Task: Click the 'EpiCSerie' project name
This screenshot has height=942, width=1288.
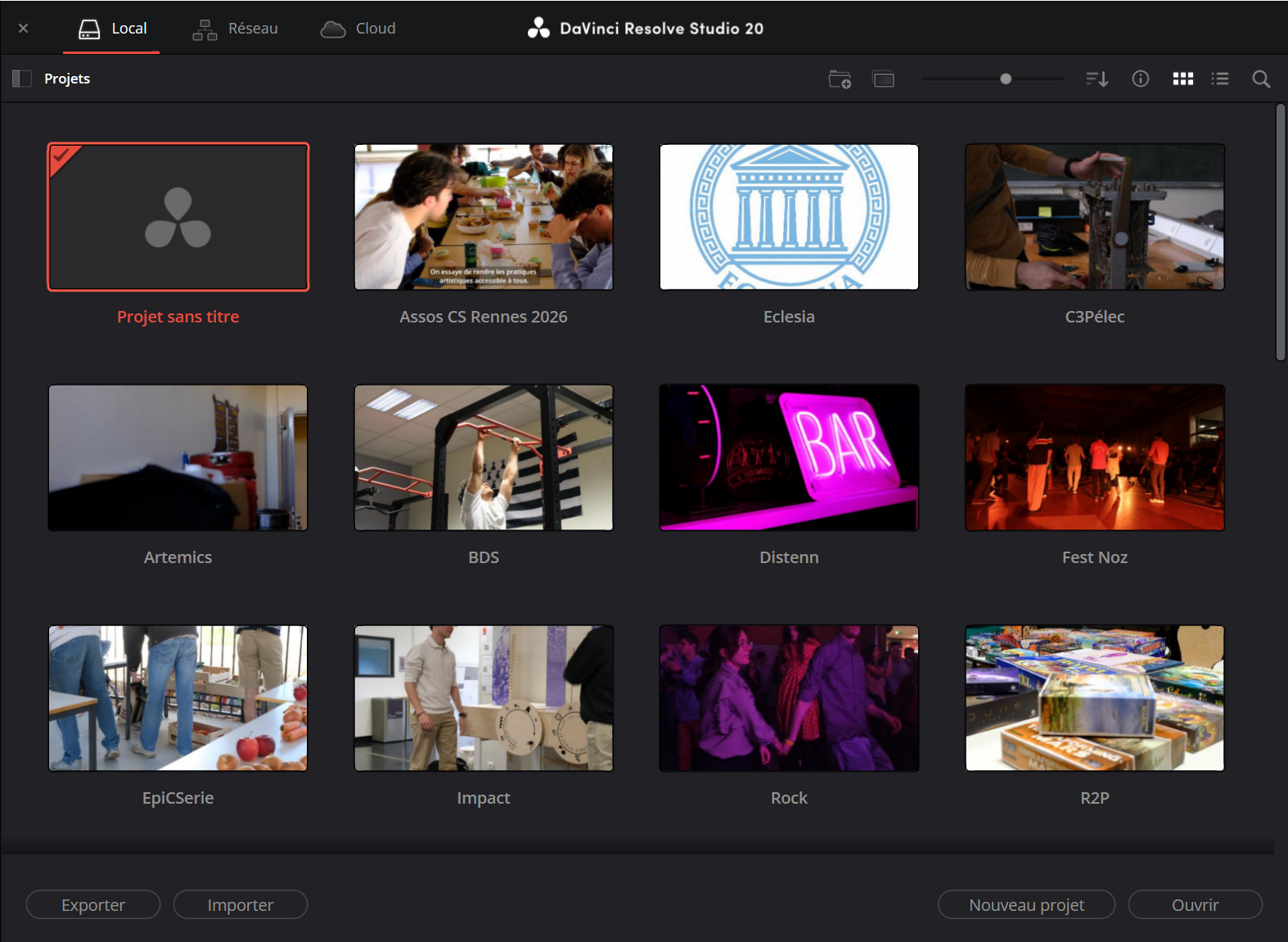Action: click(178, 798)
